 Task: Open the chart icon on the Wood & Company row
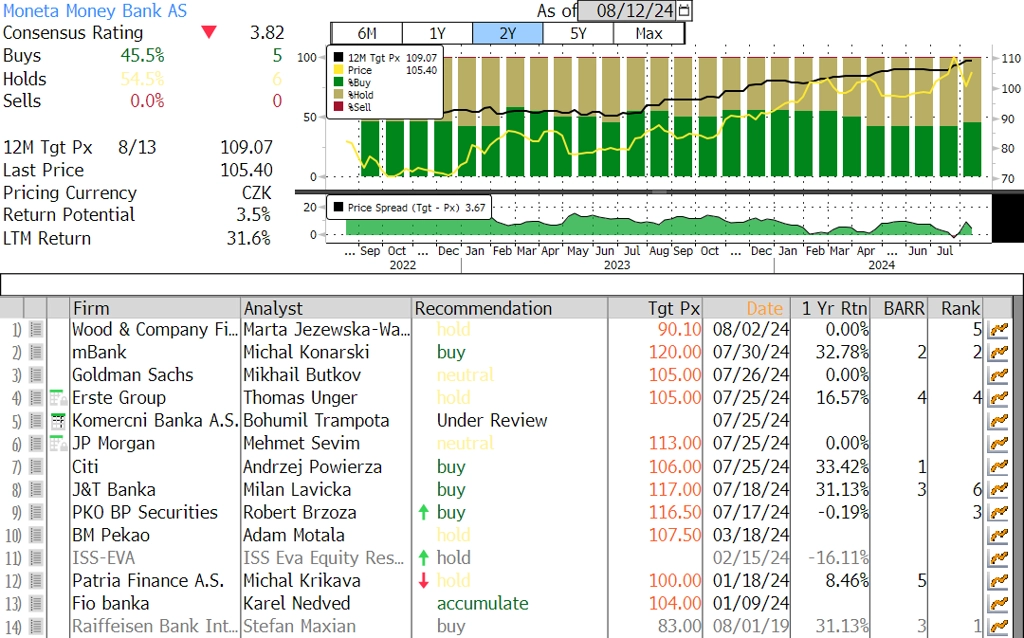point(998,330)
